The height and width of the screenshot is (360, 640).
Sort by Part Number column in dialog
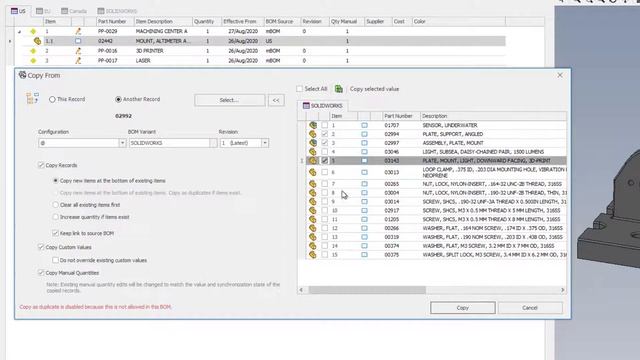click(401, 116)
